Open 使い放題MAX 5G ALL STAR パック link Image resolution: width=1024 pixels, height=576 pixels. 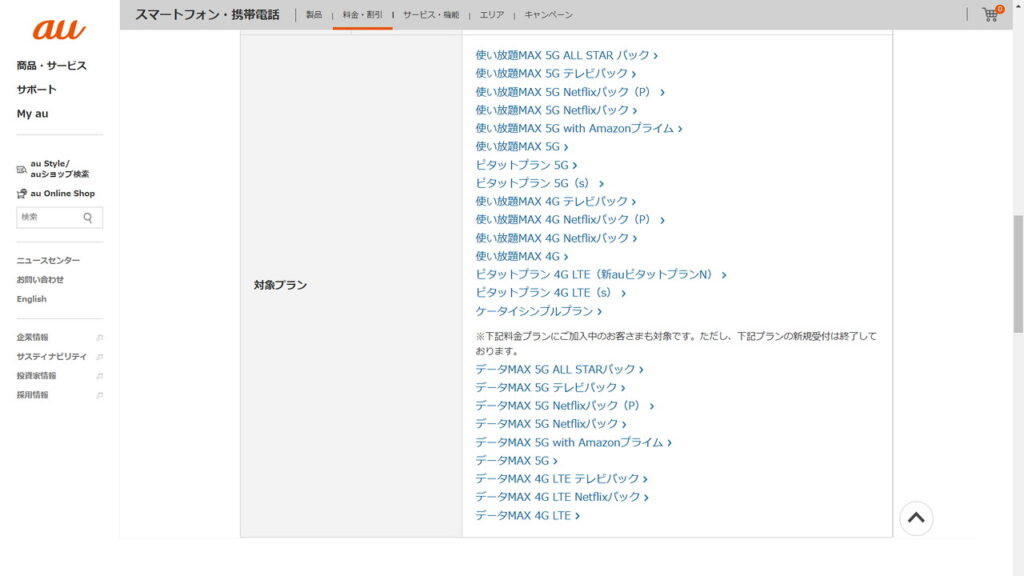click(566, 56)
